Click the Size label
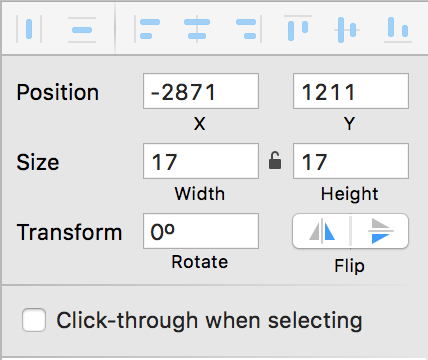Screen dimensions: 428x360 click(38, 162)
